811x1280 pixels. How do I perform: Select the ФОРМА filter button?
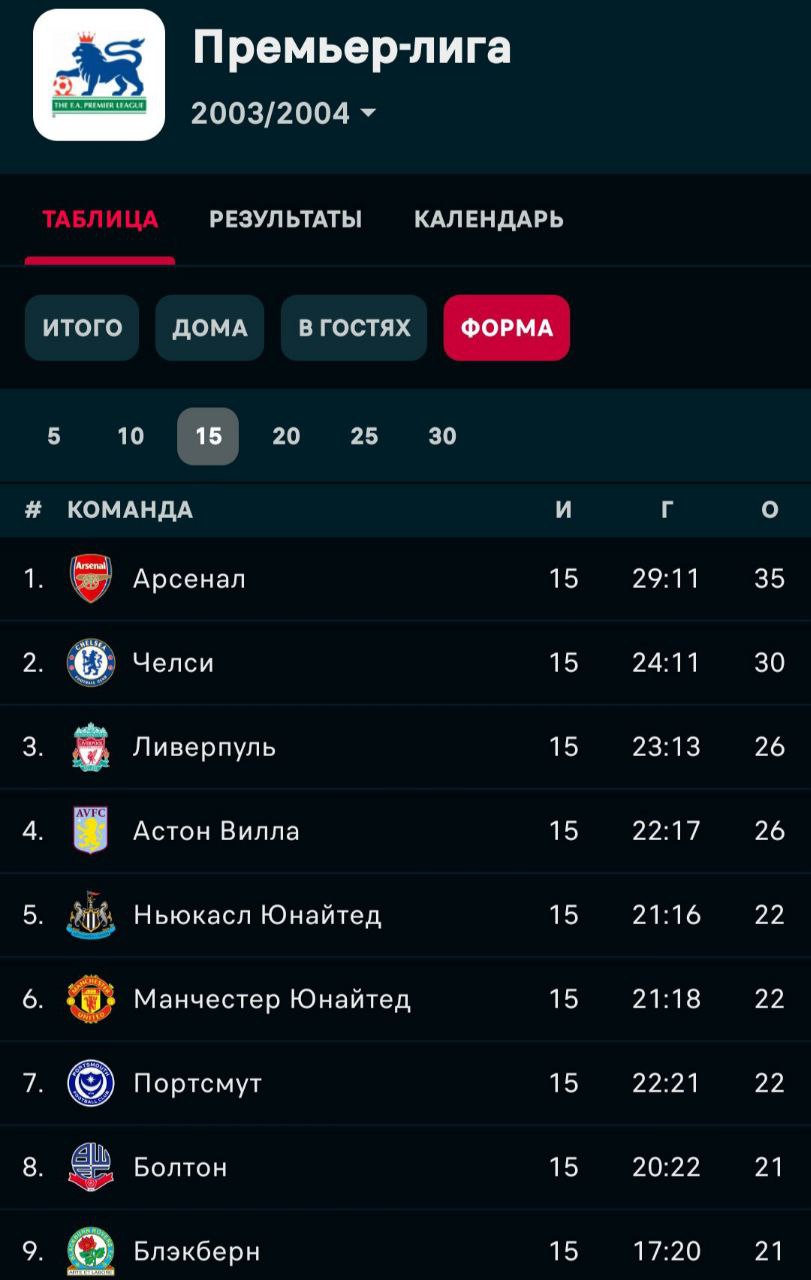point(507,328)
